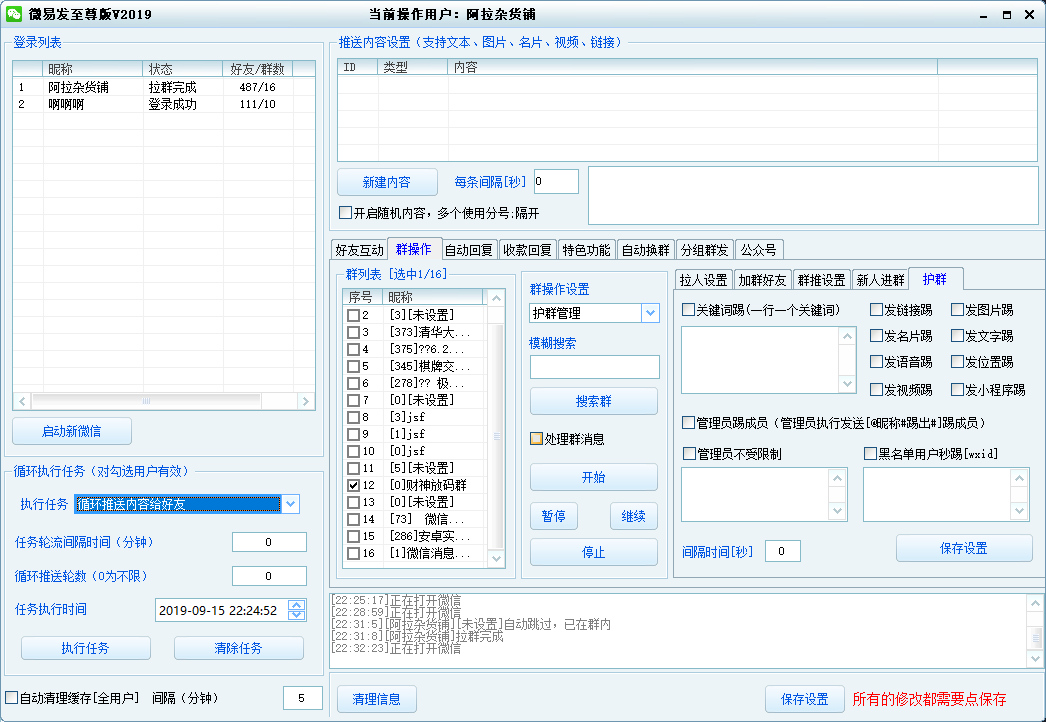Check the 发图片踢 option
1046x722 pixels.
click(x=957, y=310)
